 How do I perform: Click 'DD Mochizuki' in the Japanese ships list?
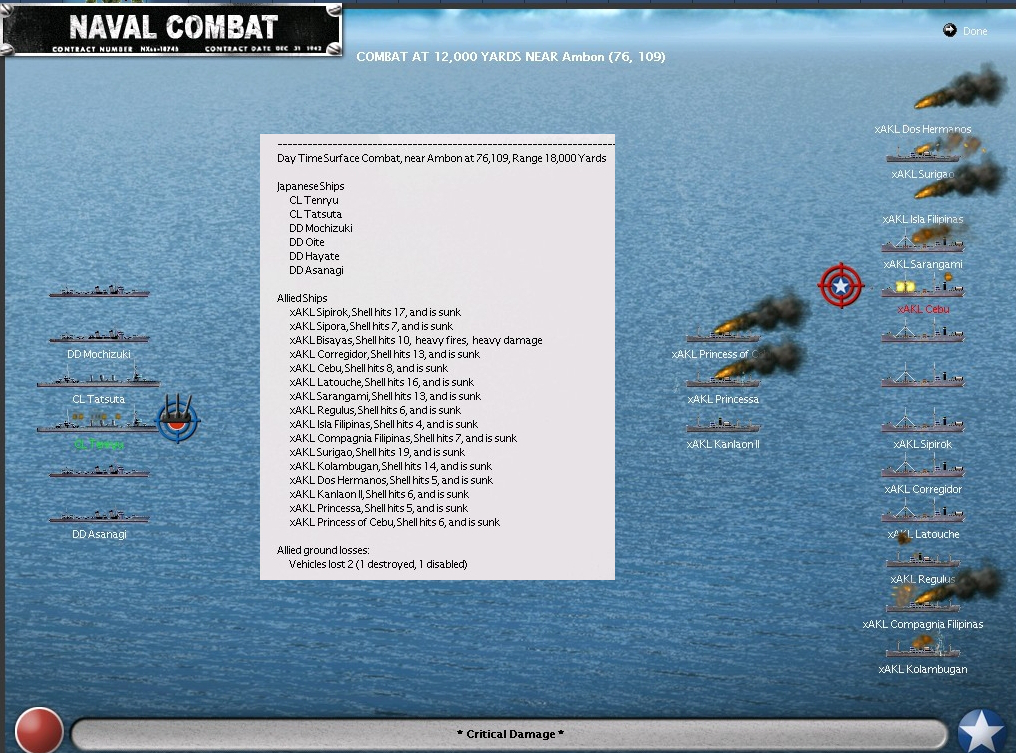pos(321,228)
